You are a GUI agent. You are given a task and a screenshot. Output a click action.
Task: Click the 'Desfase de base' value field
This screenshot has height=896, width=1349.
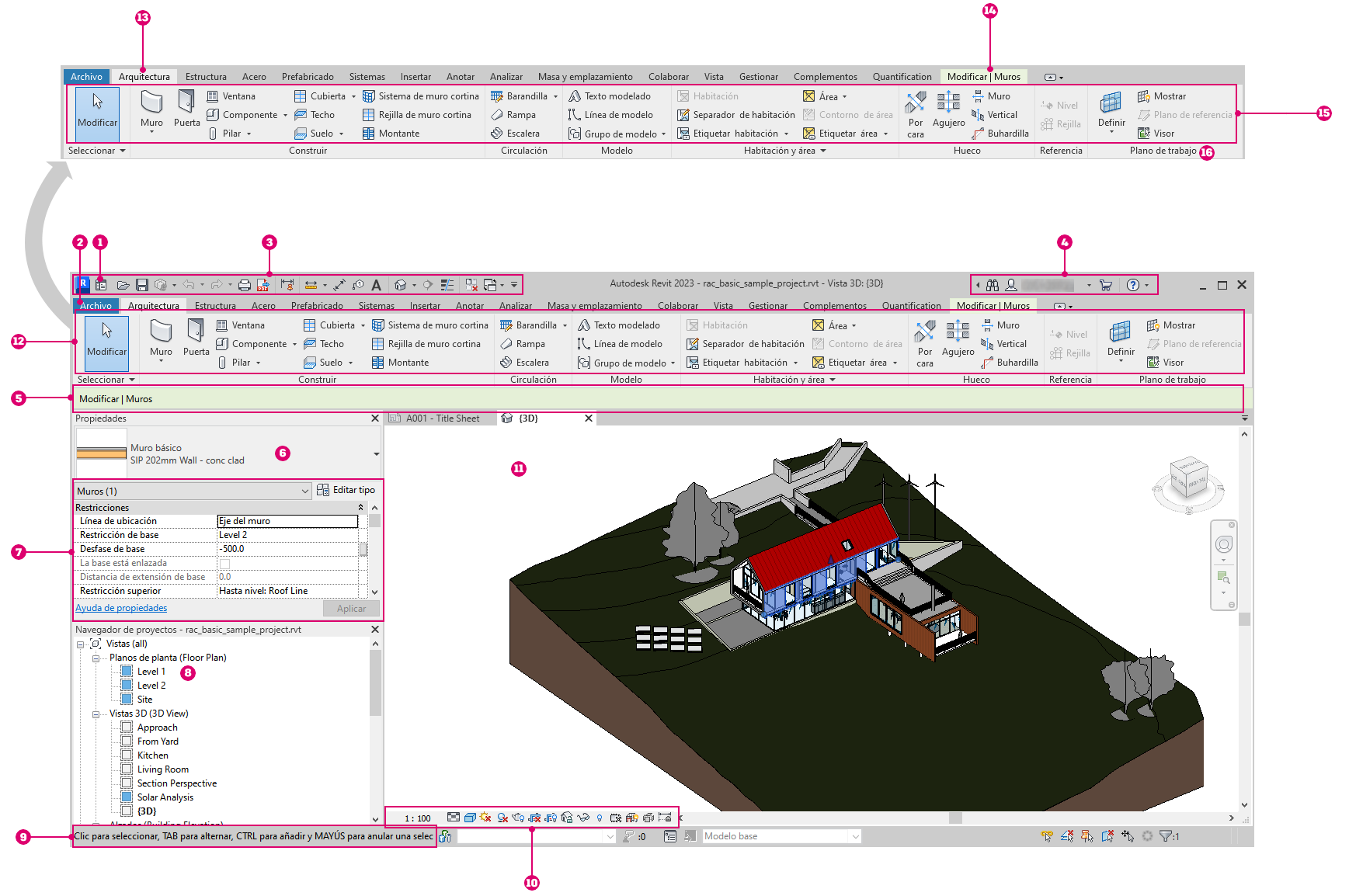pos(287,549)
